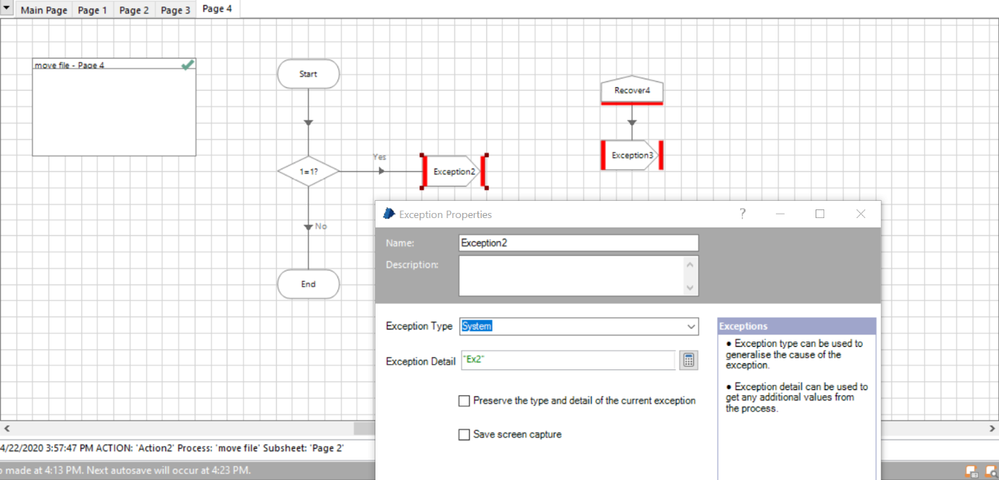Click the ACTION 'Action2' log message
Viewport: 999px width, 480px height.
tap(172, 448)
